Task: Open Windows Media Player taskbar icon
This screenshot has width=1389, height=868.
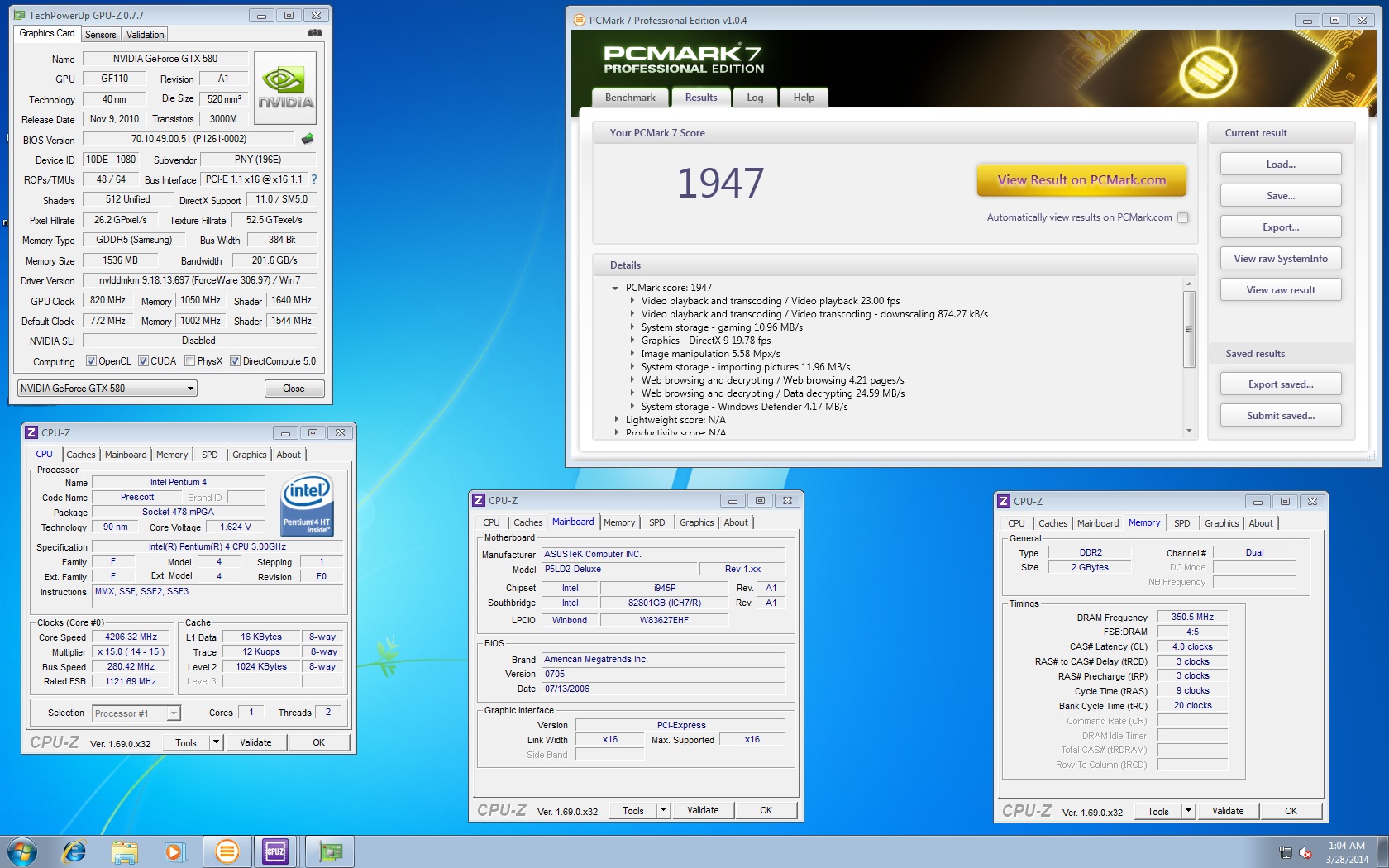Action: pyautogui.click(x=174, y=851)
